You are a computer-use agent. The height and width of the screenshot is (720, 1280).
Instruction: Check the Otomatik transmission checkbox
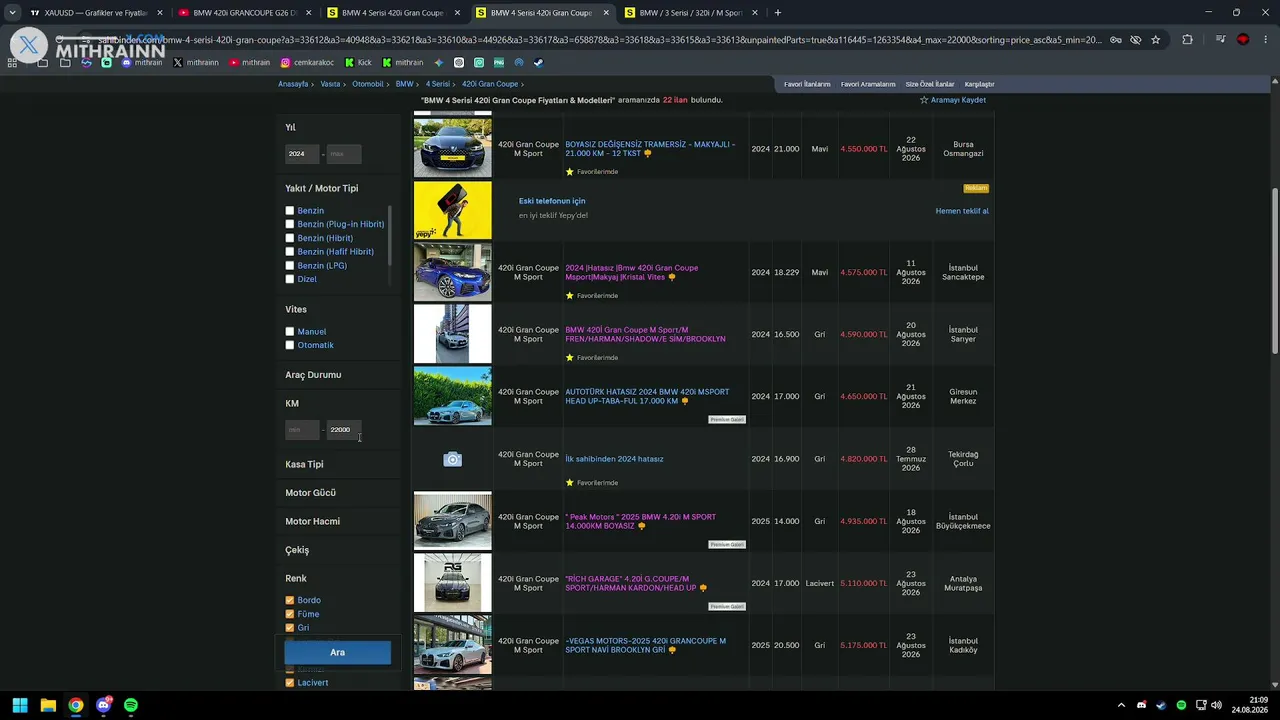(290, 345)
